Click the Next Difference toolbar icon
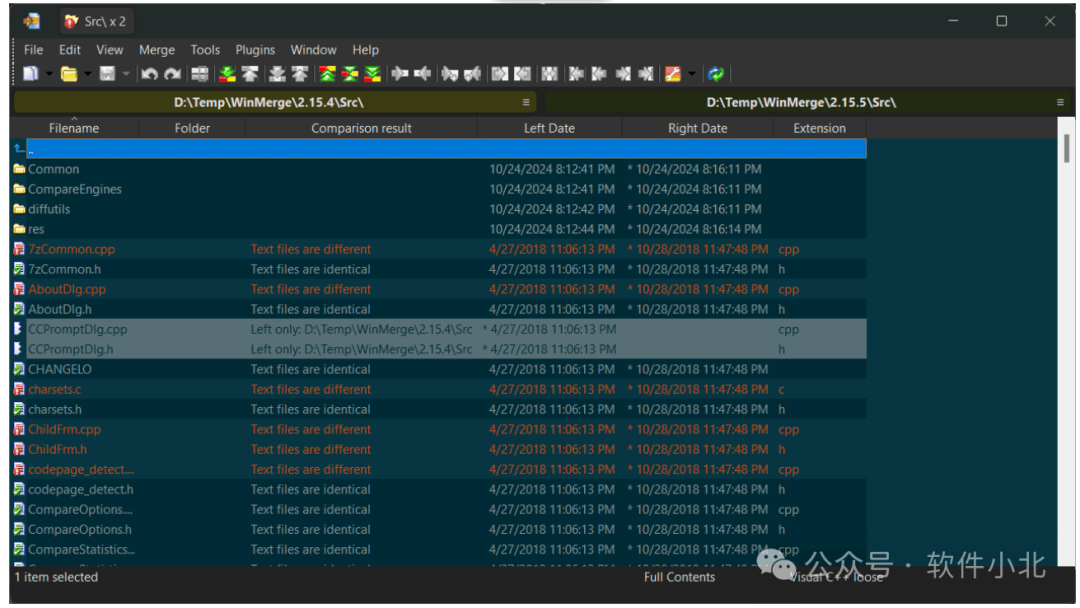Viewport: 1080px width, 608px height. 227,74
